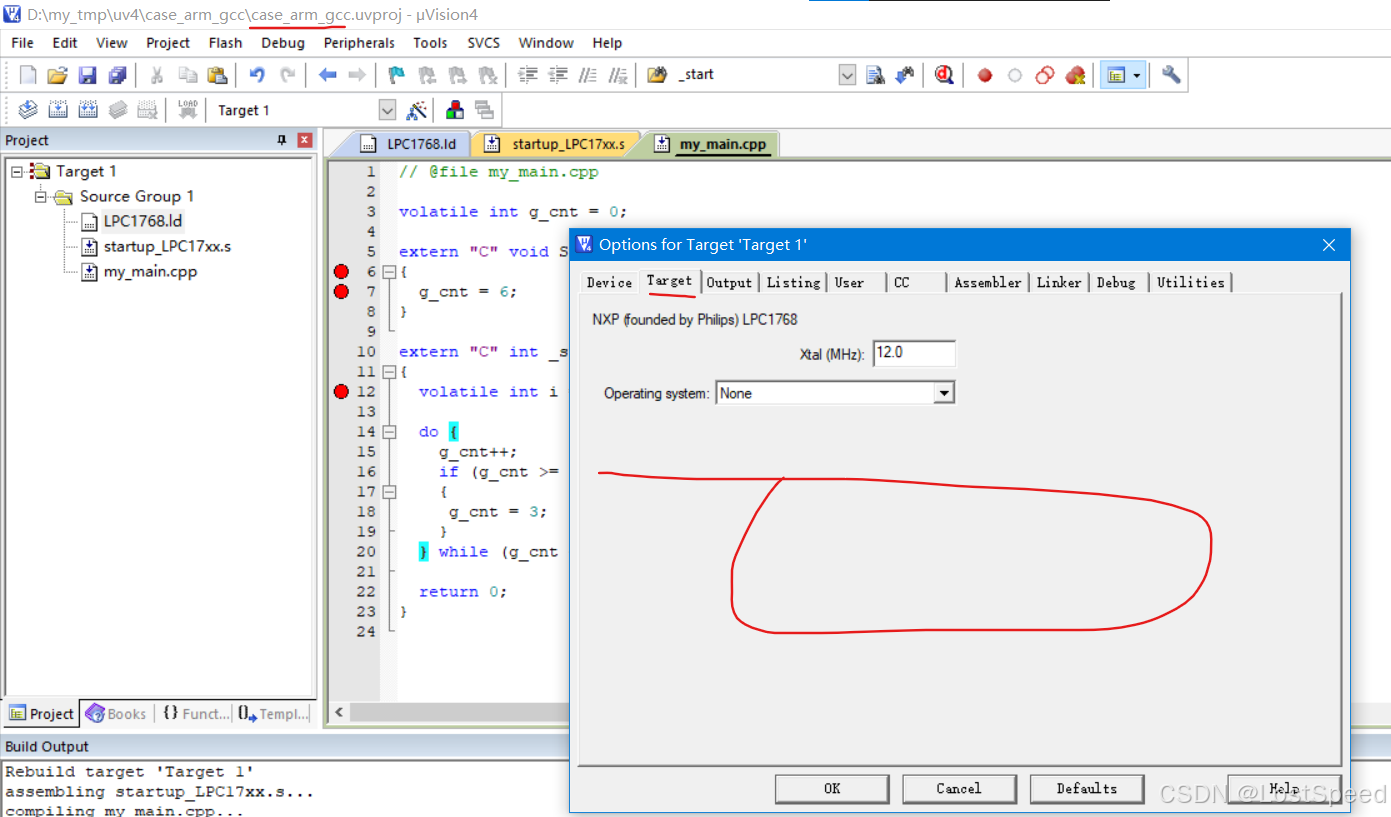Open the CC tab in the Options dialog

click(x=915, y=283)
